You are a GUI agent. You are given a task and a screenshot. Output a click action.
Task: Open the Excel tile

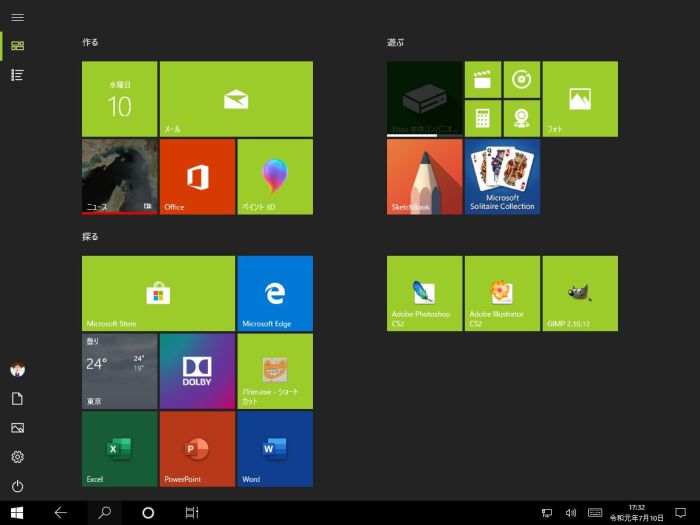119,449
